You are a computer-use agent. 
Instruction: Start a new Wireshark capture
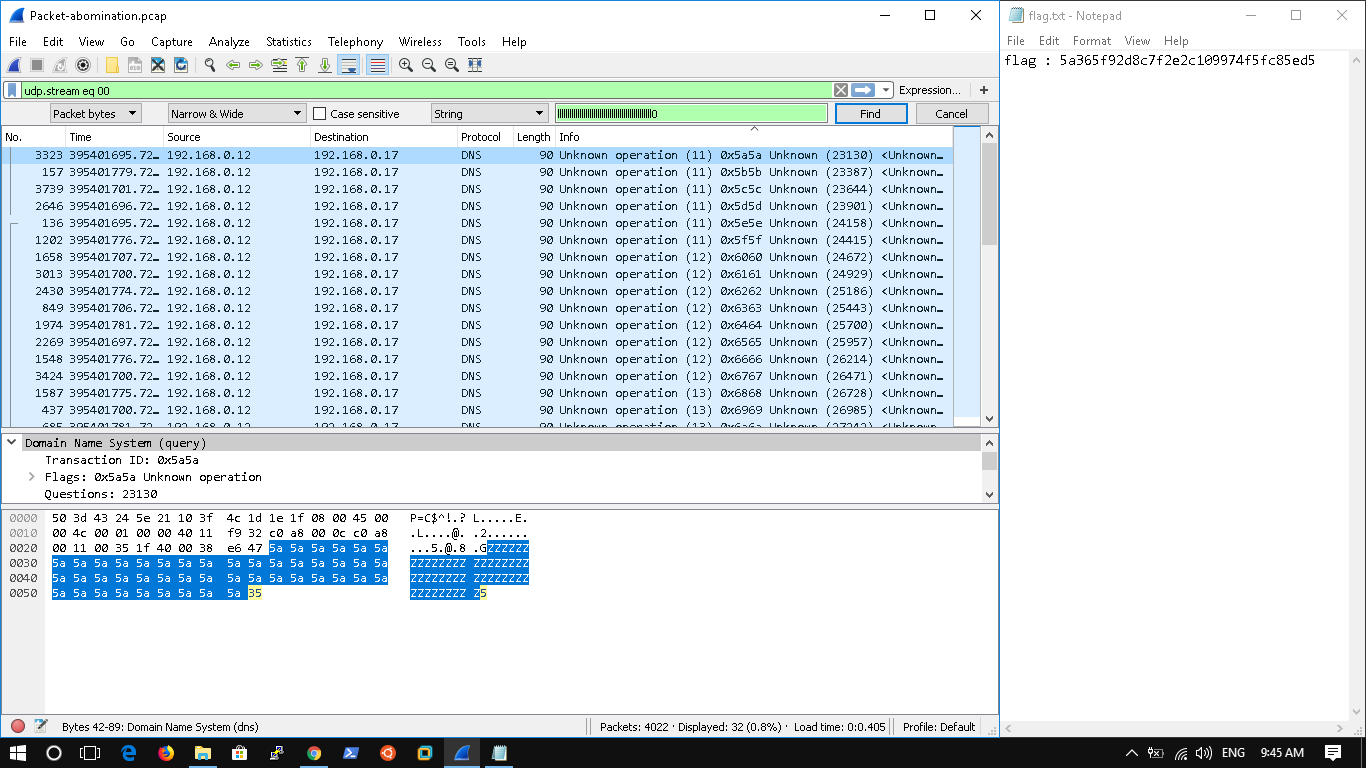[13, 65]
